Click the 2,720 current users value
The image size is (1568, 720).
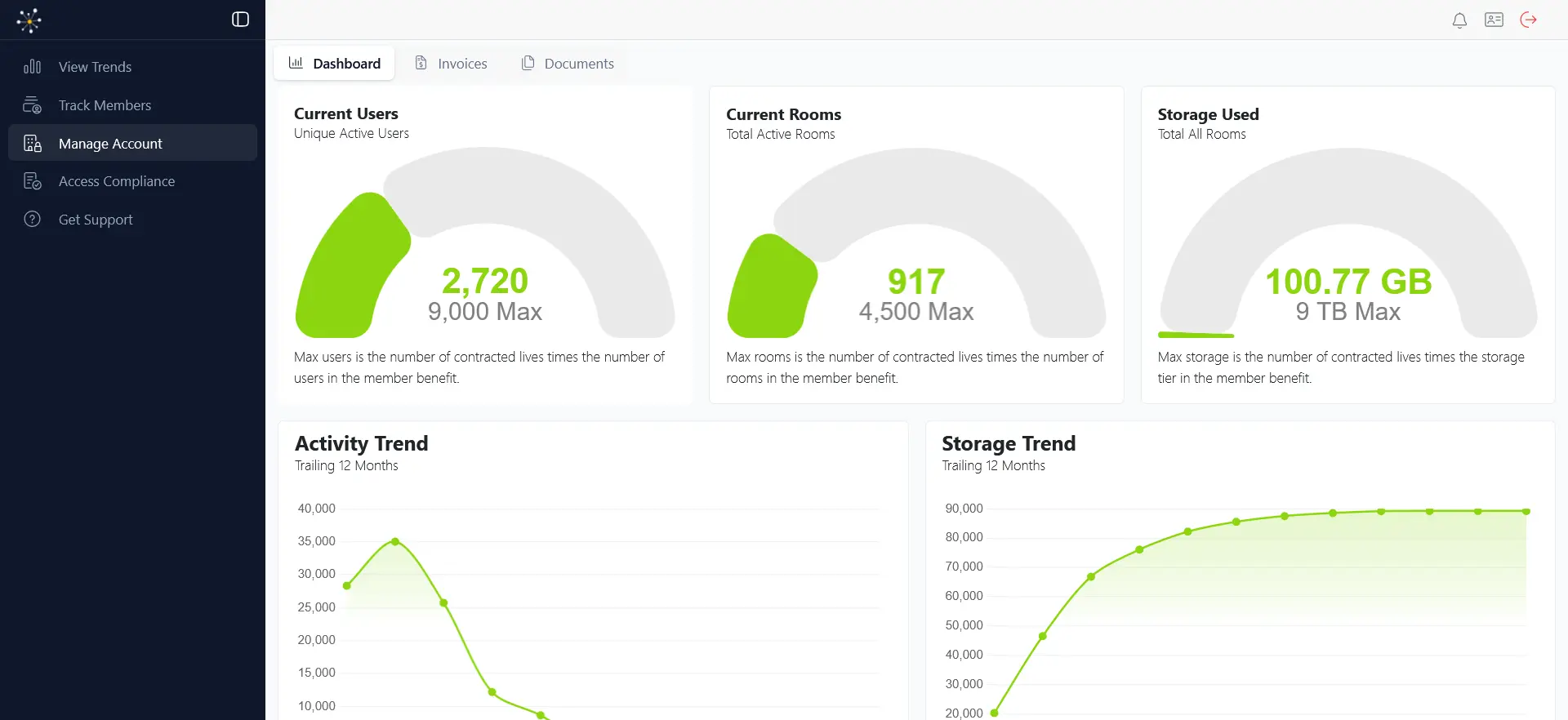[485, 281]
